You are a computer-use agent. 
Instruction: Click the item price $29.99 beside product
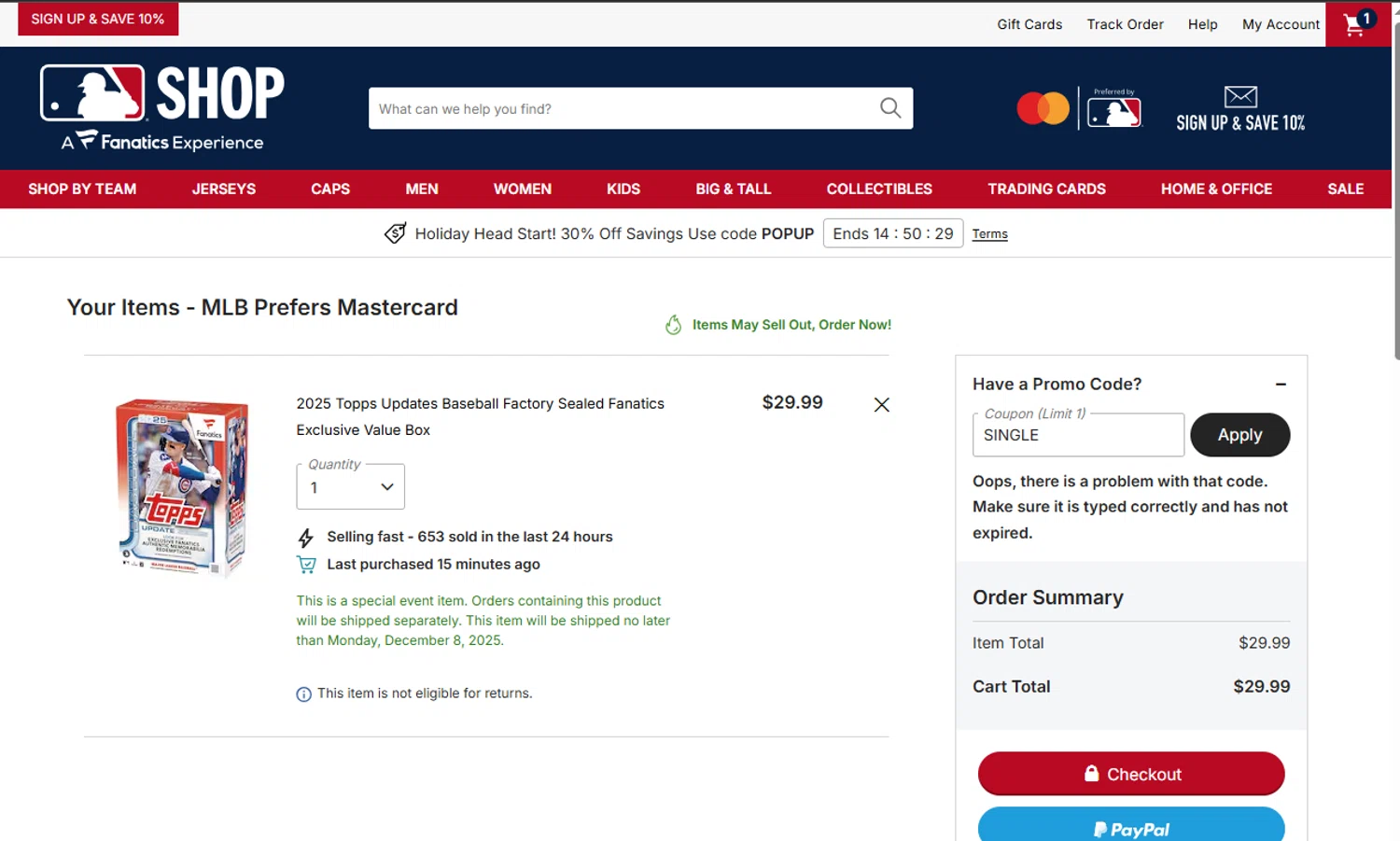tap(792, 402)
